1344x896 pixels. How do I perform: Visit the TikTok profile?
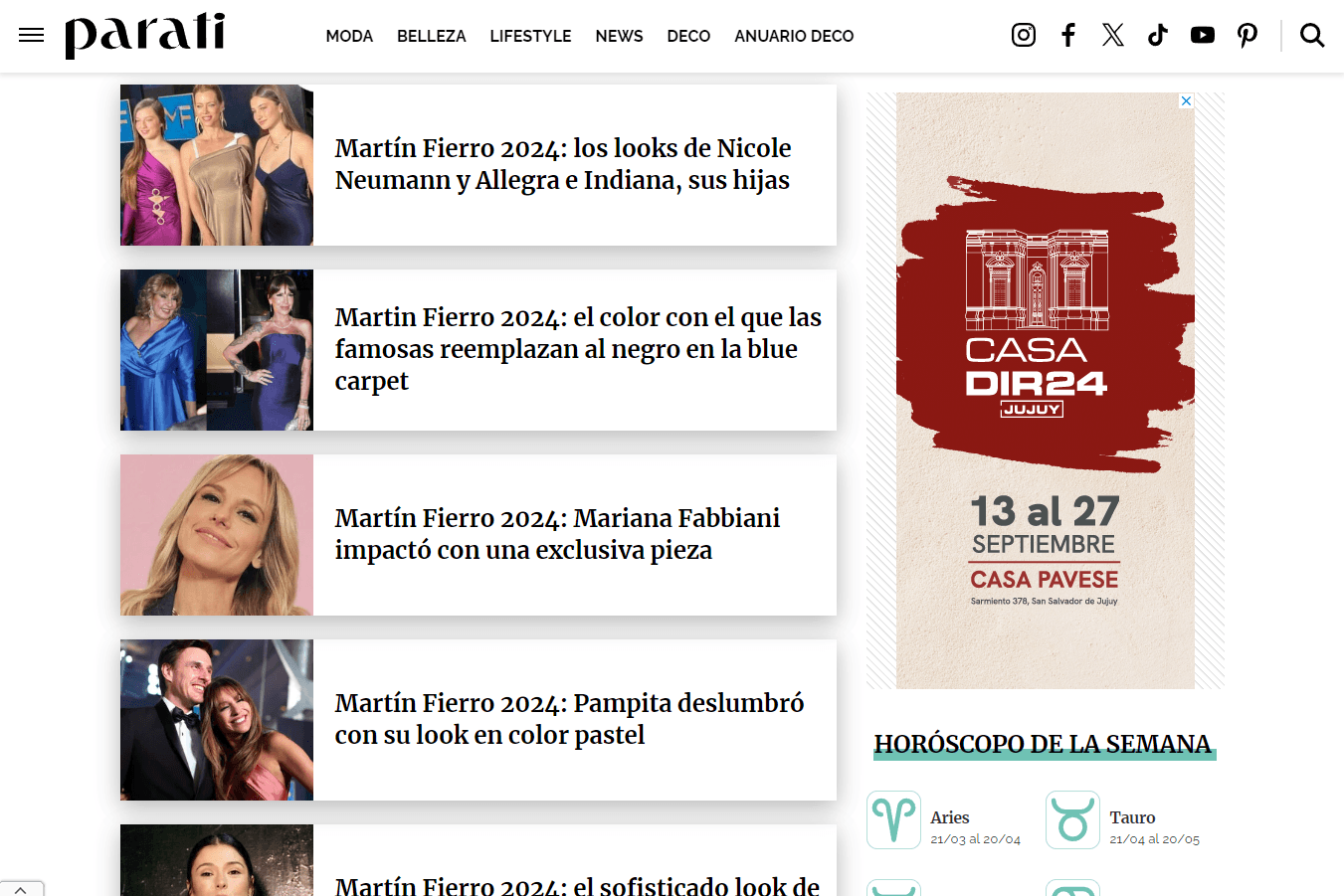click(1158, 36)
